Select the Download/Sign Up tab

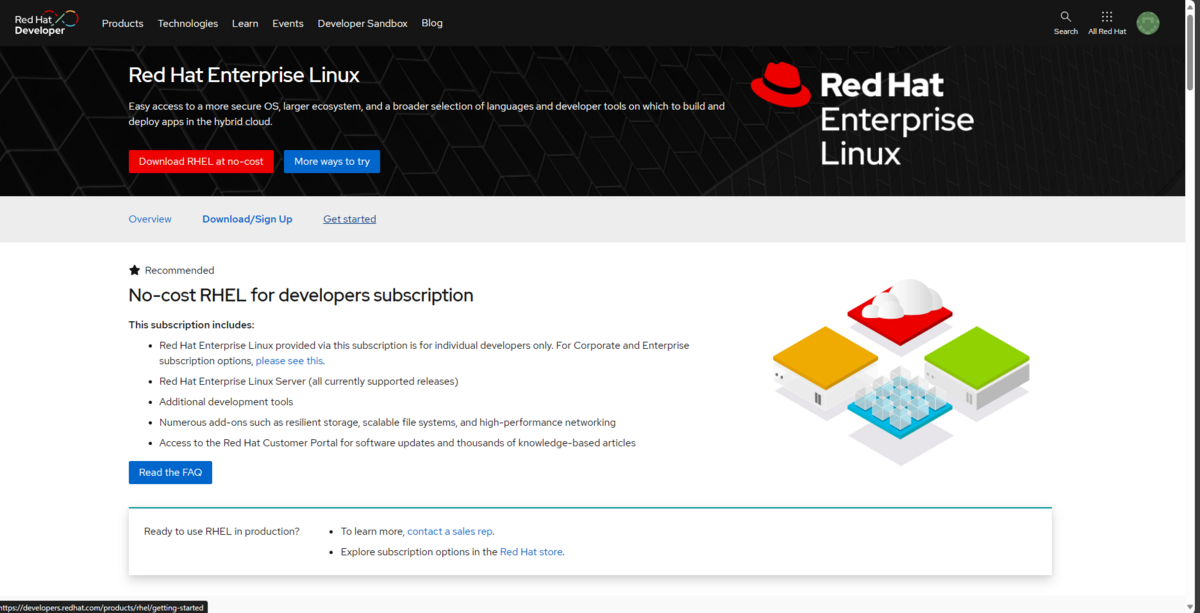pos(247,219)
